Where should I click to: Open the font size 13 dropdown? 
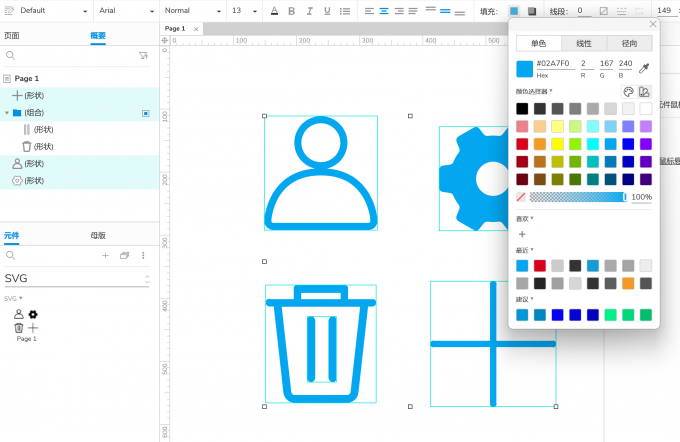pos(244,11)
